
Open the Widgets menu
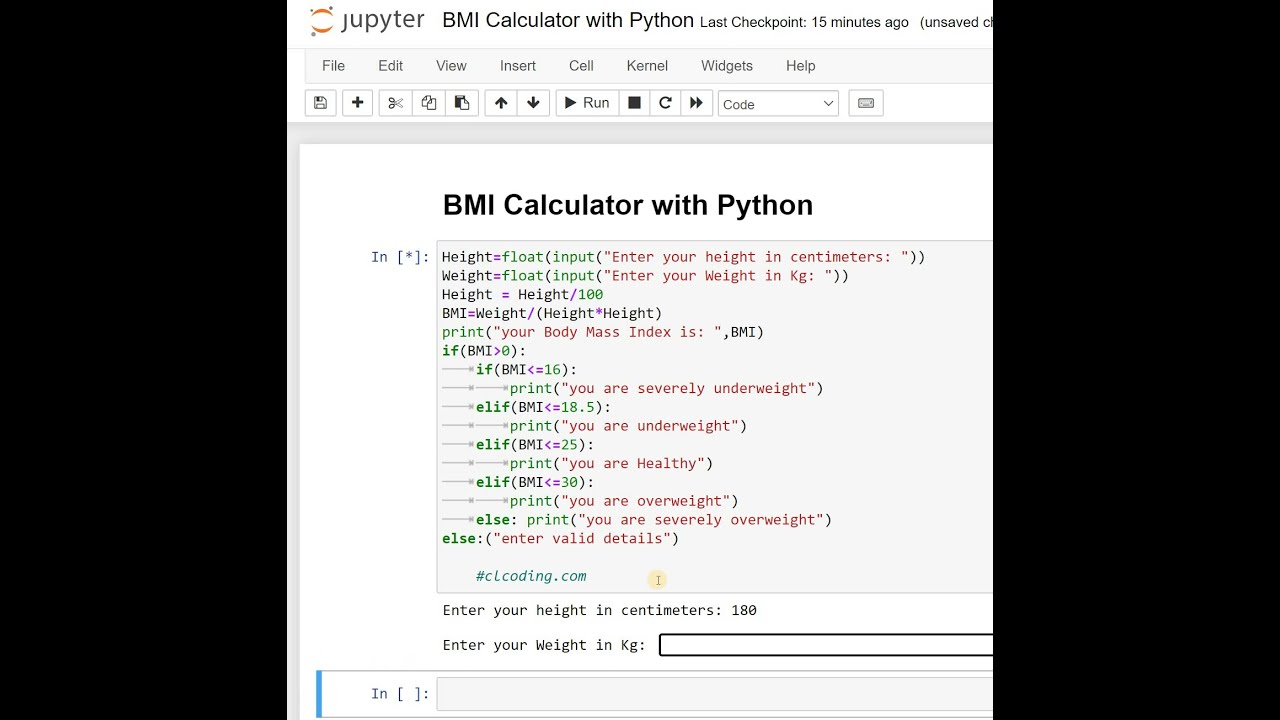point(727,66)
